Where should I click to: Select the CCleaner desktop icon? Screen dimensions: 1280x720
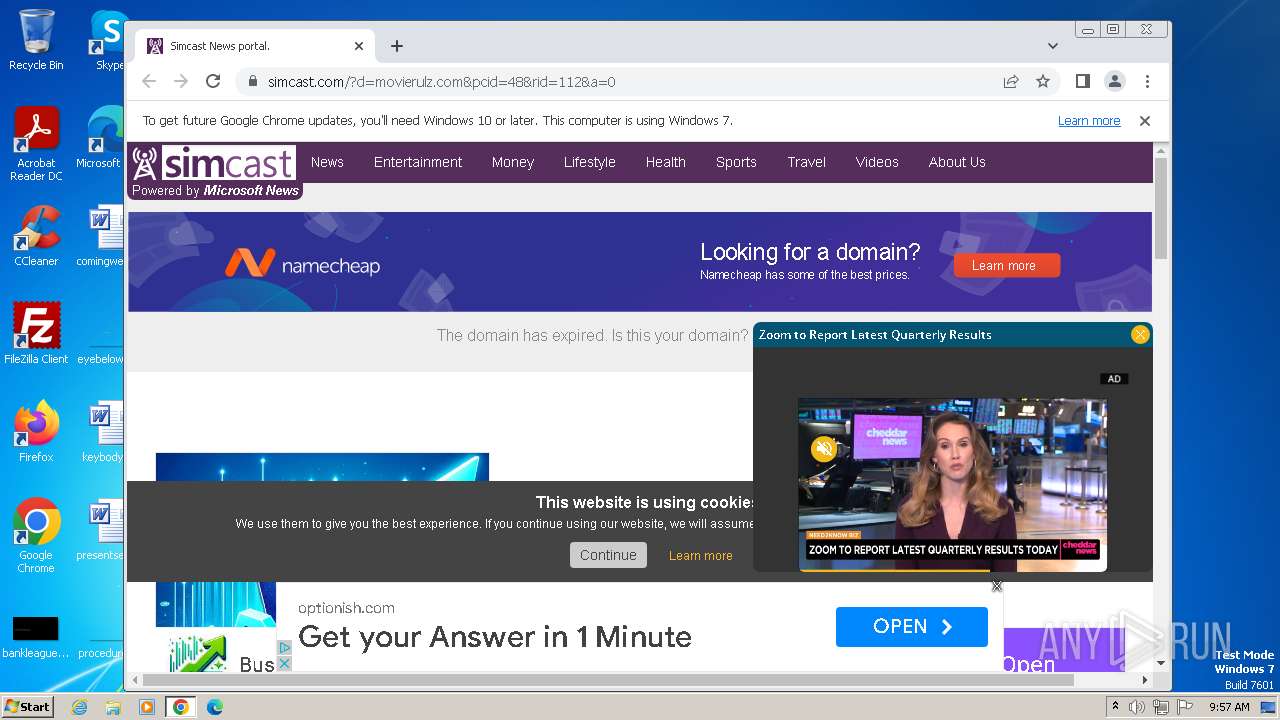36,236
